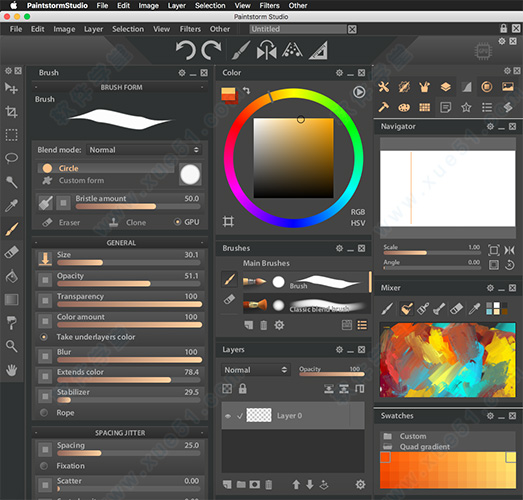
Task: Switch color mode to RGB
Action: [358, 212]
